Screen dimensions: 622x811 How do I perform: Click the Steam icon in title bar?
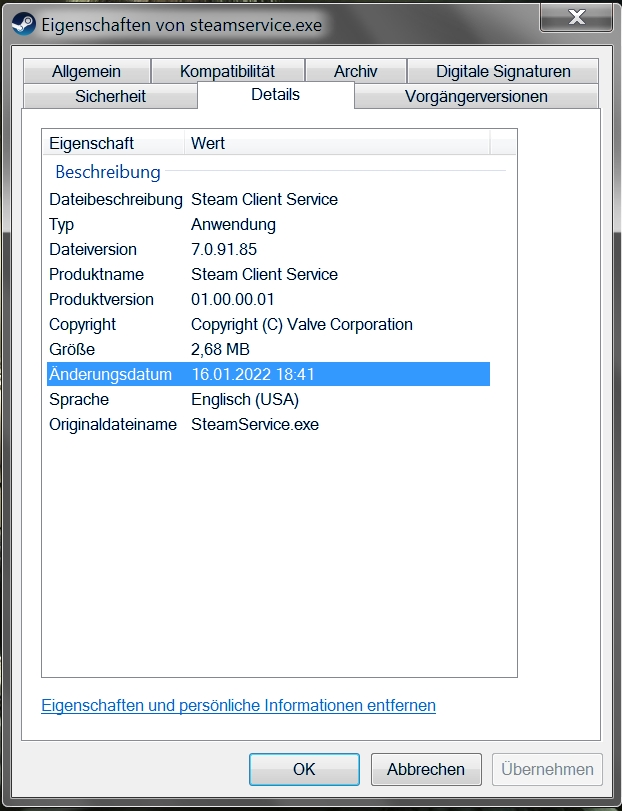(x=23, y=24)
